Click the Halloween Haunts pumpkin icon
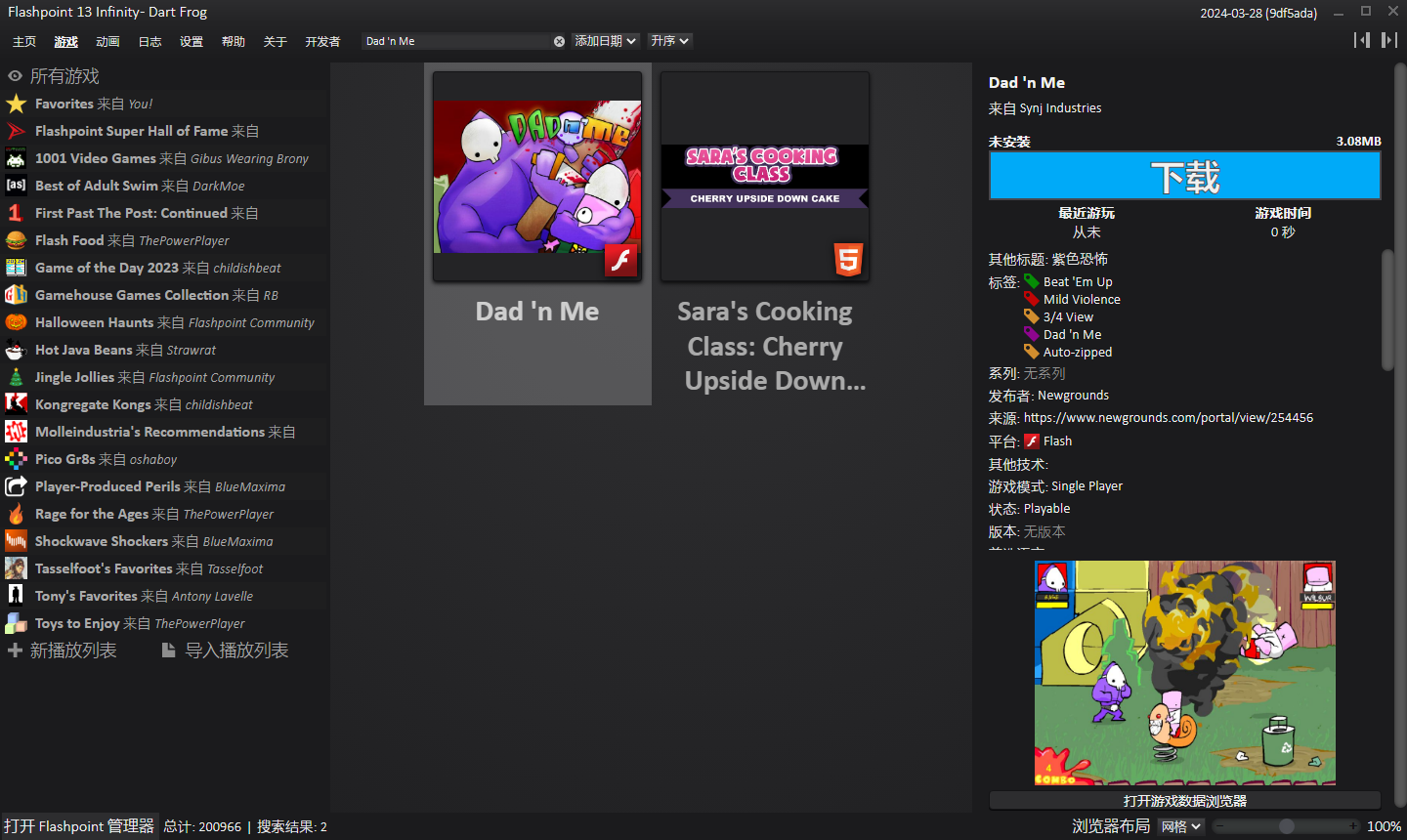The image size is (1407, 840). [16, 322]
